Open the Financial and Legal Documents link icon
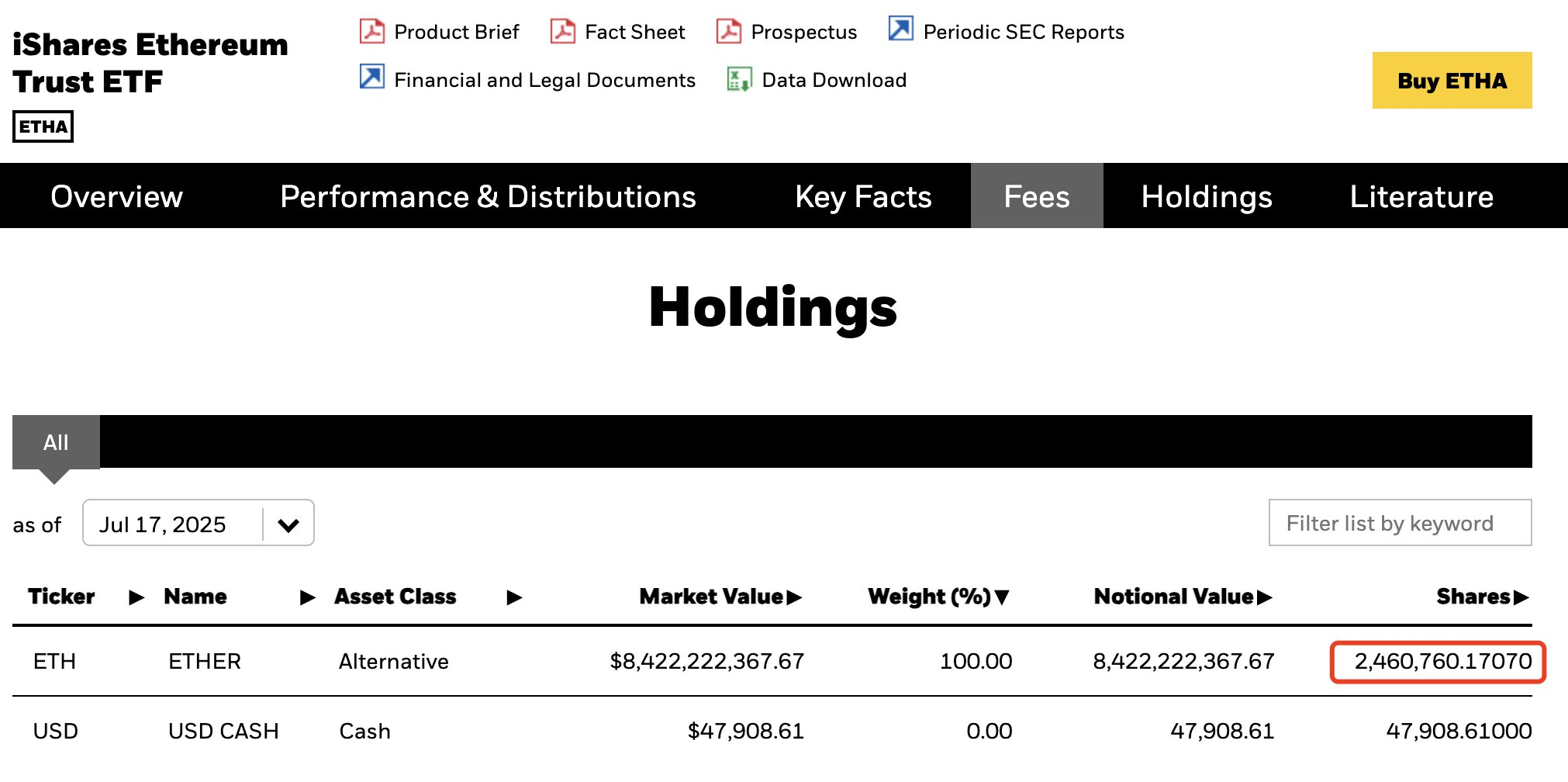1568x782 pixels. point(372,78)
